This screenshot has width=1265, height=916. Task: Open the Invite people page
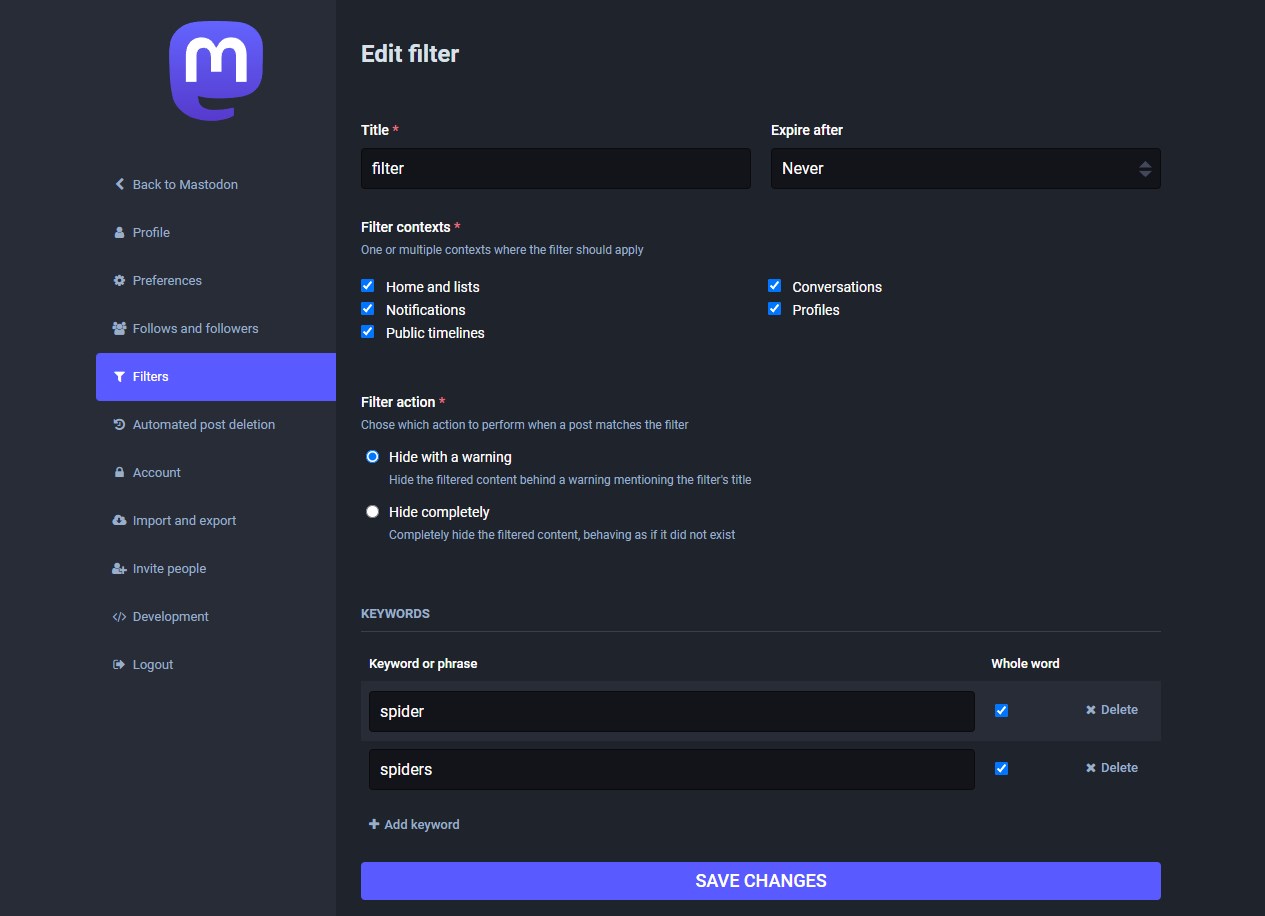[x=216, y=568]
